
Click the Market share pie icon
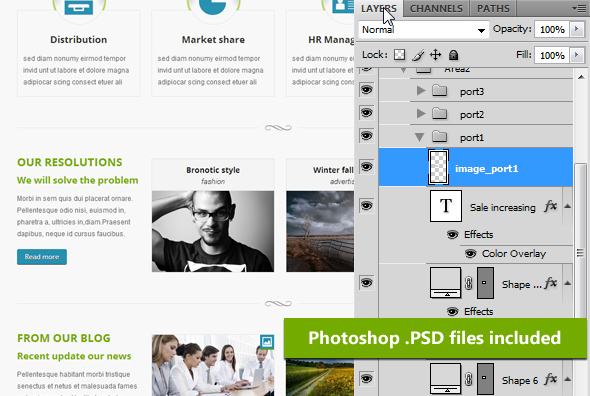click(x=213, y=7)
